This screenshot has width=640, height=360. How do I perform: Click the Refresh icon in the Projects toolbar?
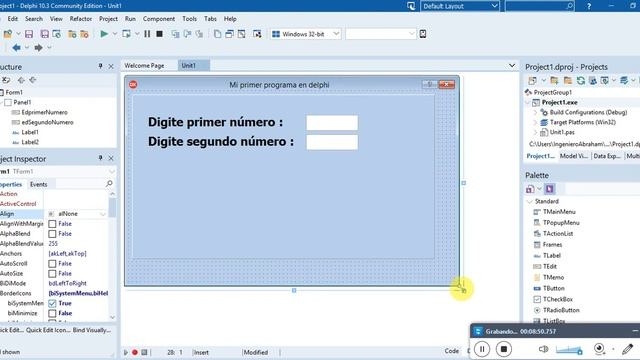coord(580,80)
